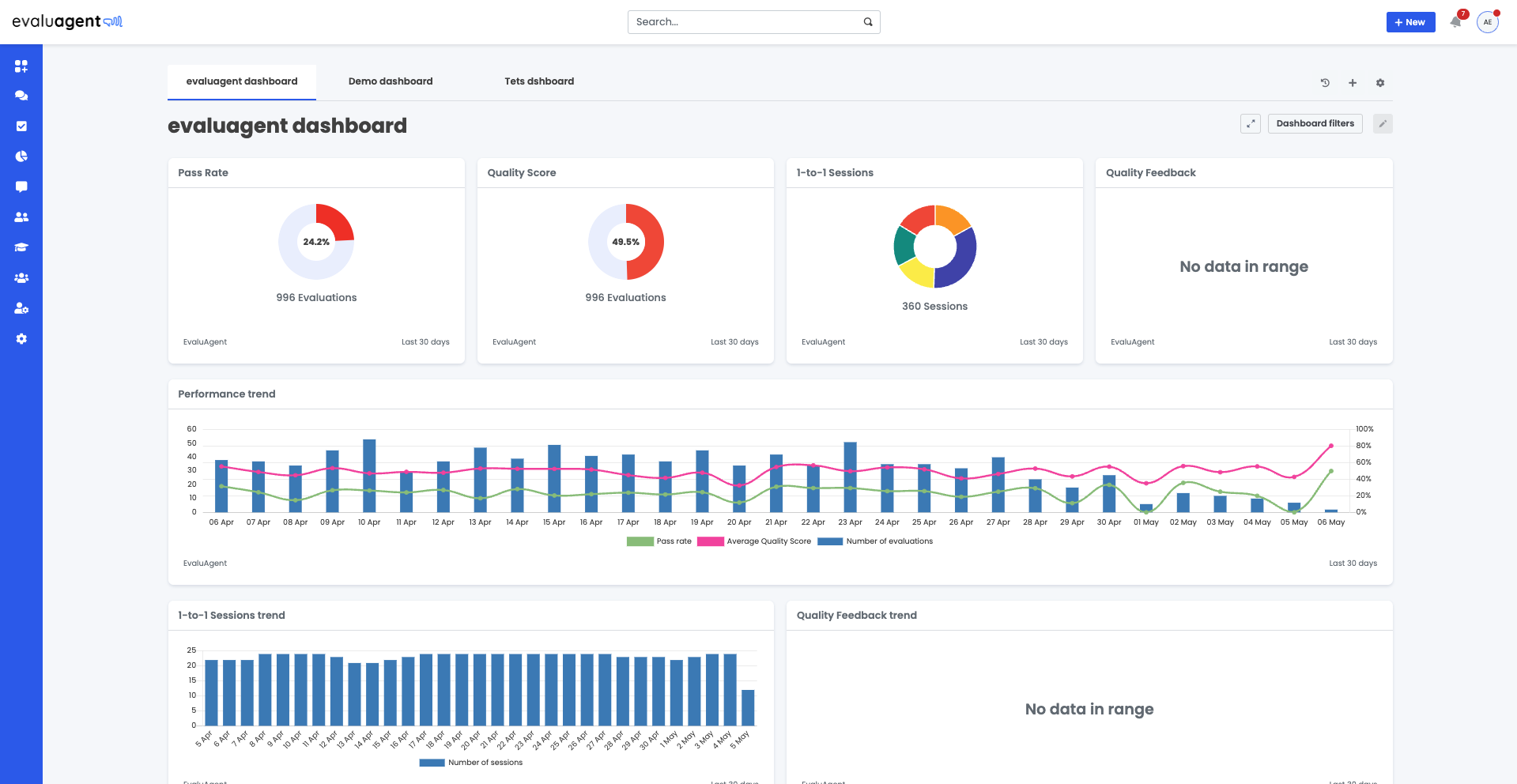Click Last 30 days on Performance trend
Image resolution: width=1517 pixels, height=784 pixels.
pyautogui.click(x=1353, y=563)
